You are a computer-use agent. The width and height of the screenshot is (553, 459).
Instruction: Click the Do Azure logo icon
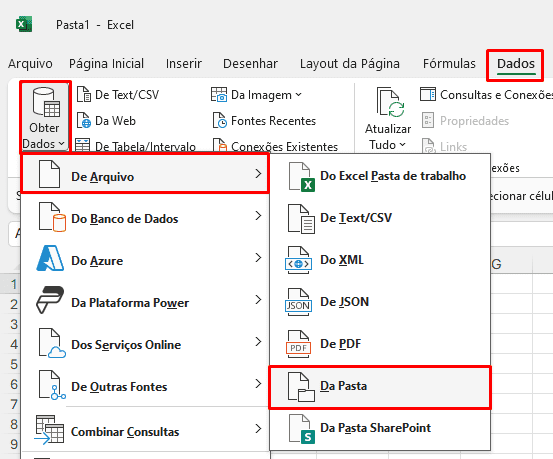coord(50,258)
